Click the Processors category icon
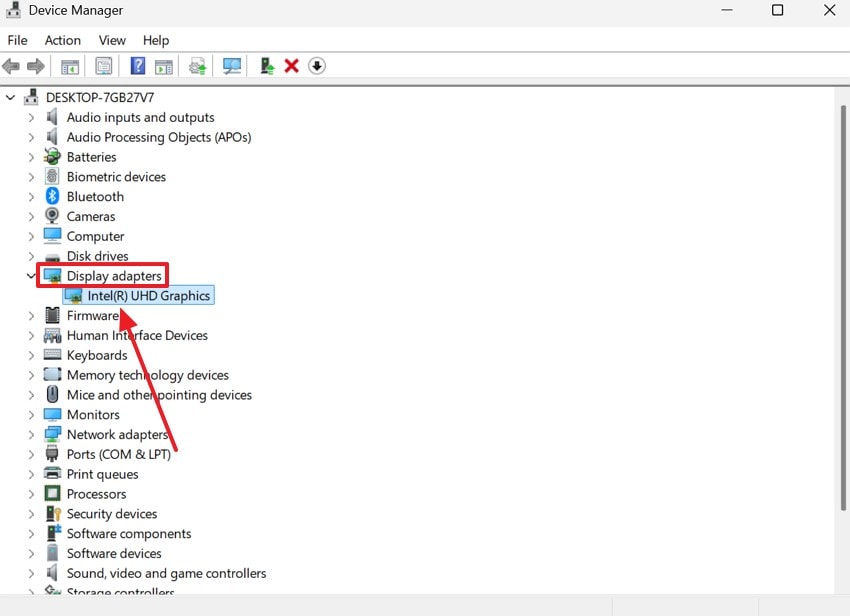 pyautogui.click(x=52, y=493)
